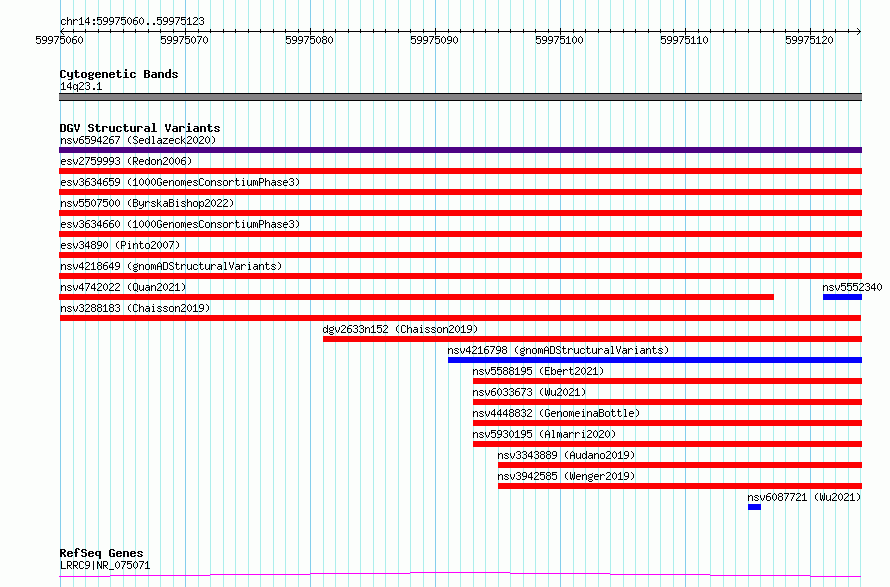The width and height of the screenshot is (890, 587).
Task: Click ruler position 59975090
Action: tap(434, 40)
